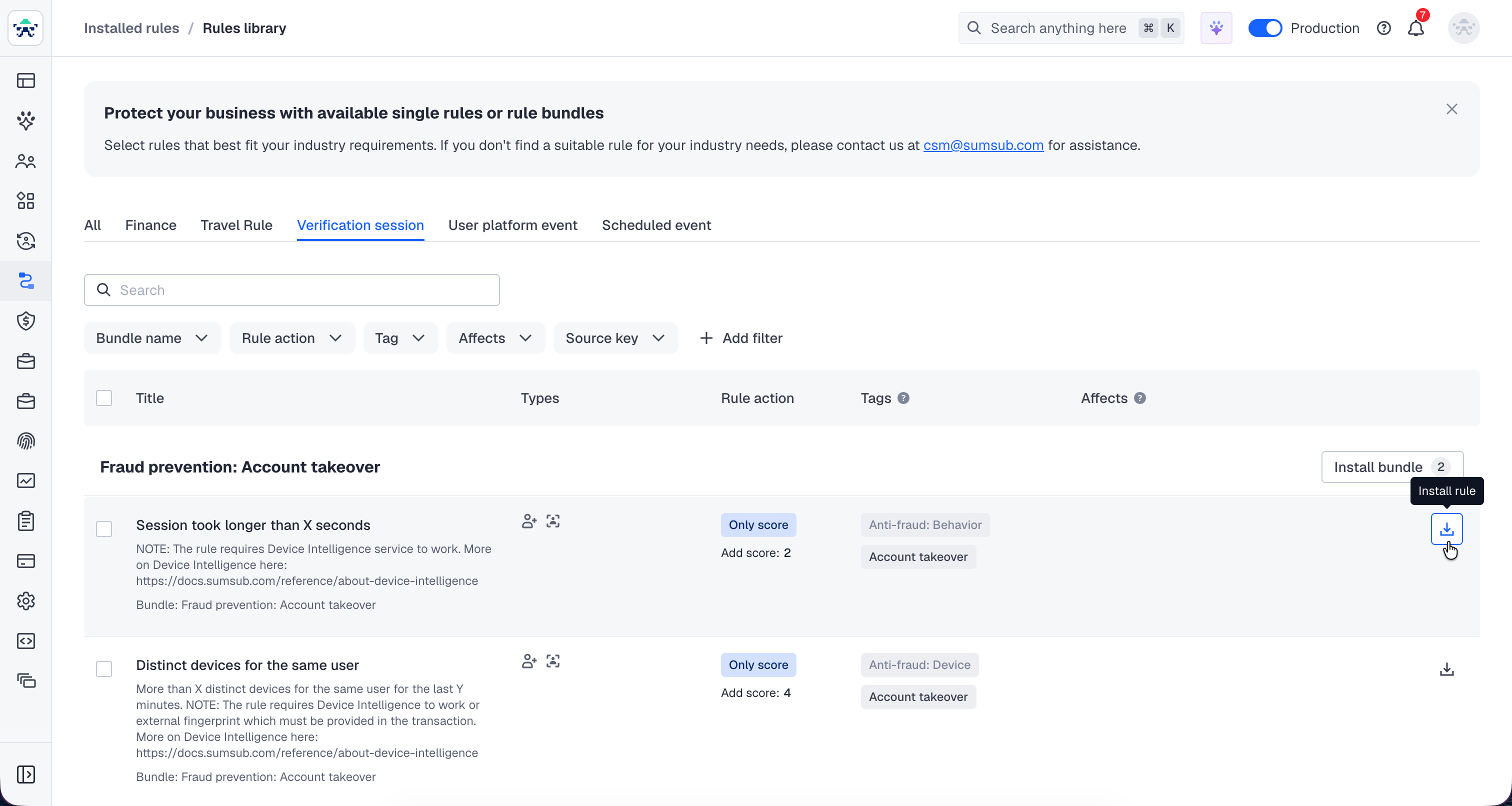
Task: Expand the Source key filter dropdown
Action: click(615, 338)
